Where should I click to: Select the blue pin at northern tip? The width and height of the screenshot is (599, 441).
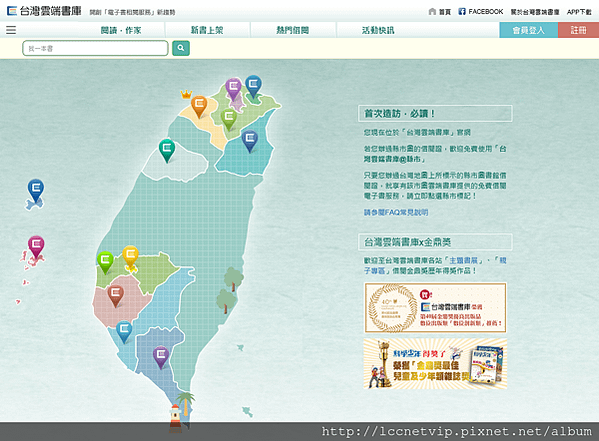click(x=253, y=86)
